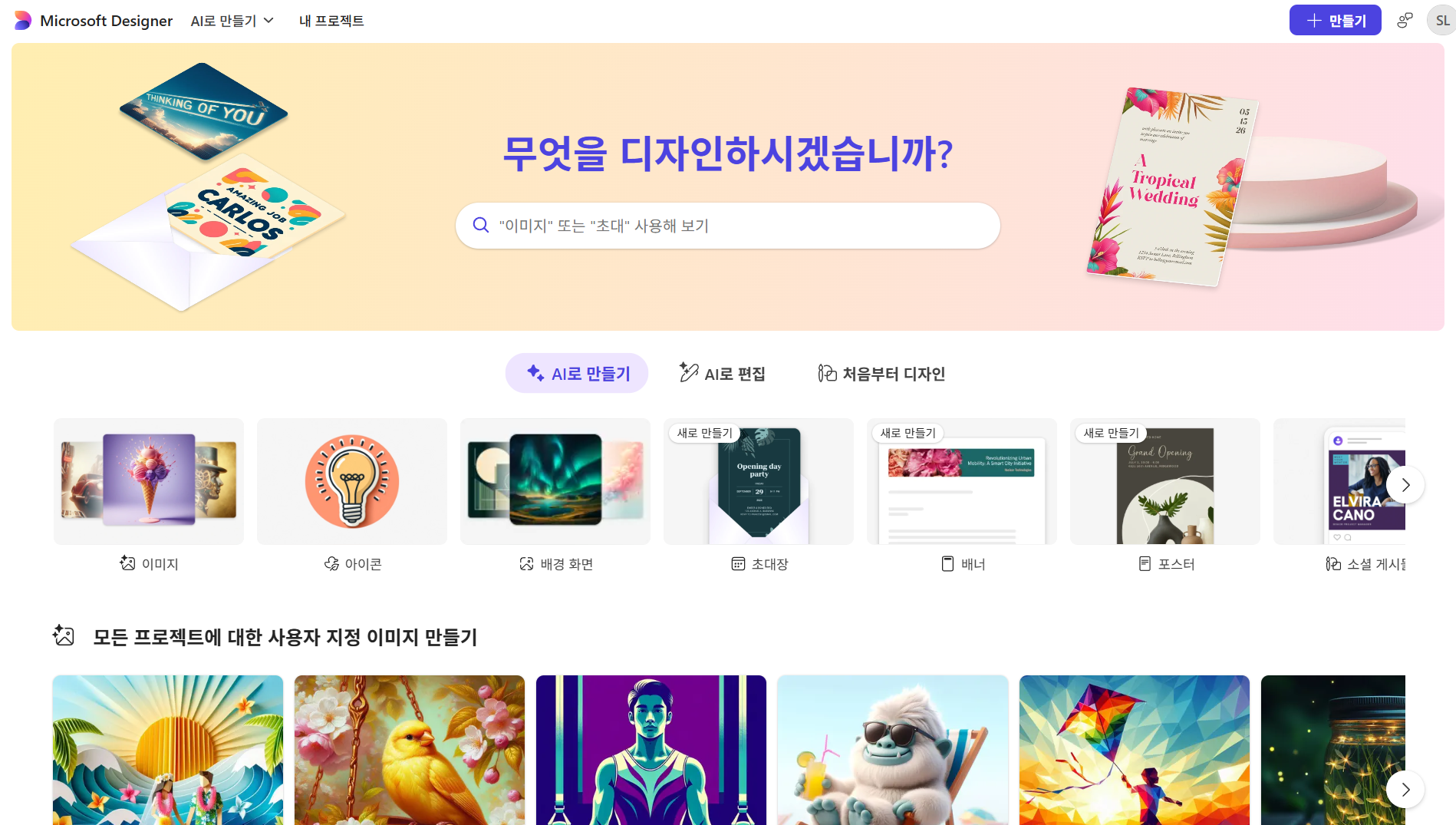1456x825 pixels.
Task: Open 내 프로젝트 in the top menu
Action: point(331,21)
